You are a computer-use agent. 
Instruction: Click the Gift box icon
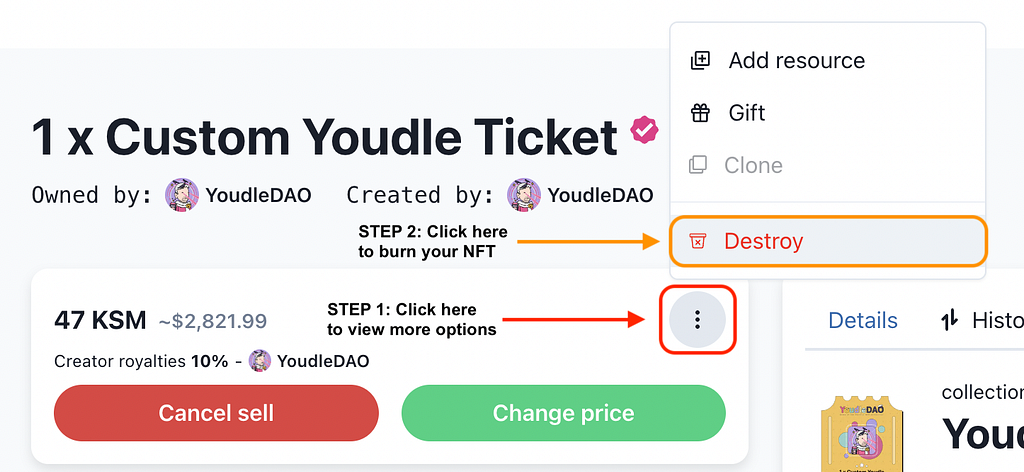pyautogui.click(x=700, y=113)
